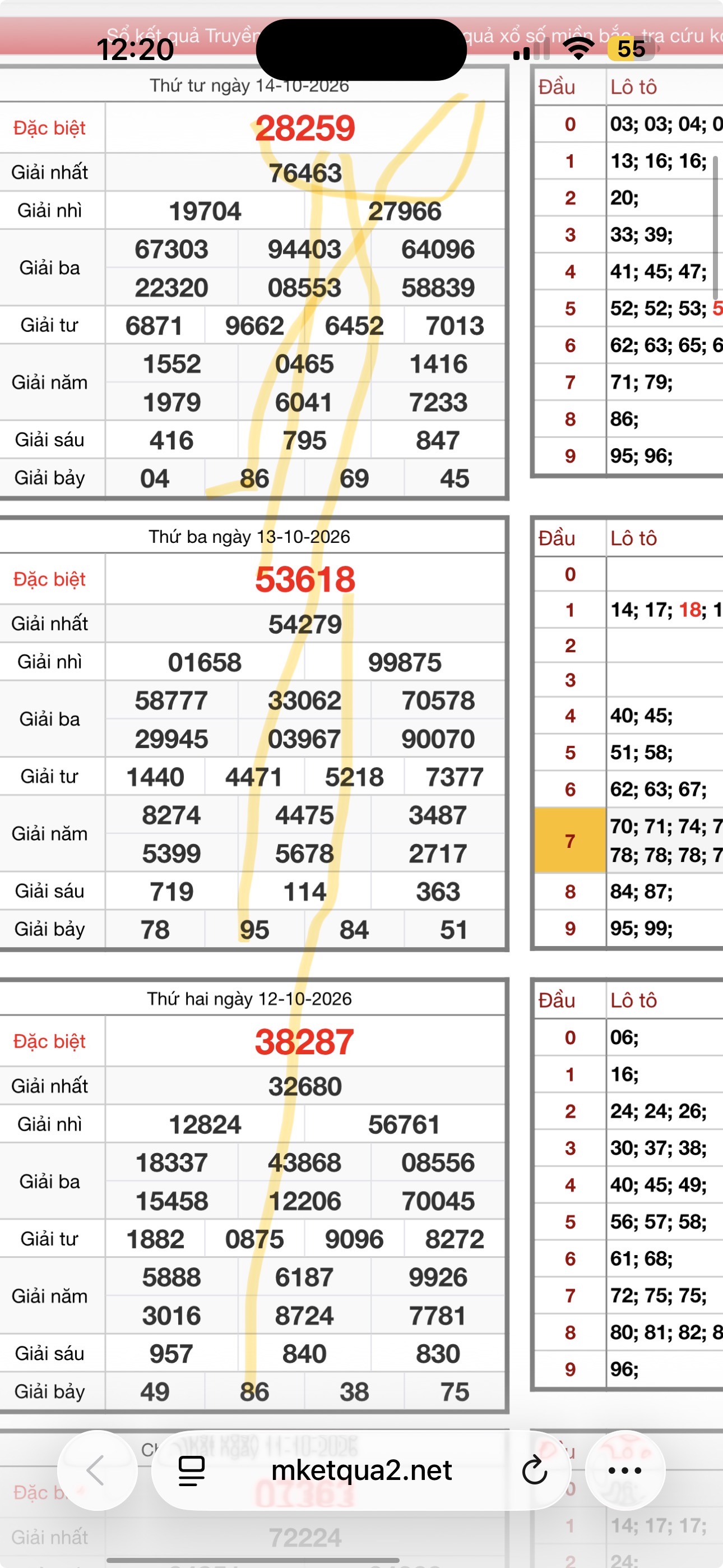The width and height of the screenshot is (723, 1568).
Task: Tap first prize number 32680
Action: [305, 1086]
